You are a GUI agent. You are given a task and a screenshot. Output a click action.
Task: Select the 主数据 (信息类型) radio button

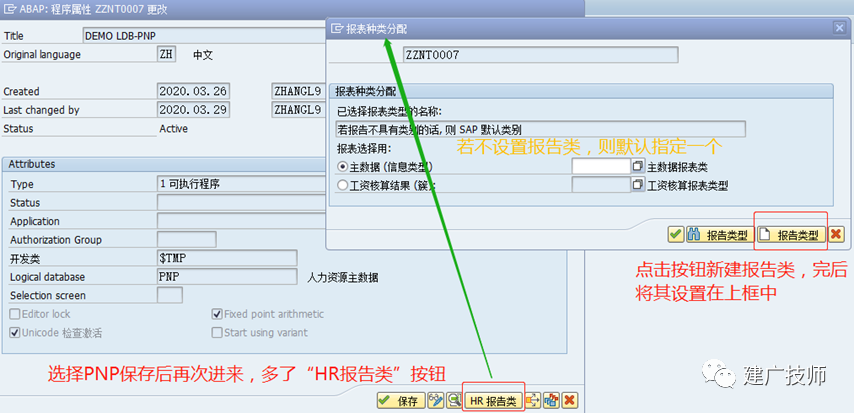pyautogui.click(x=342, y=167)
